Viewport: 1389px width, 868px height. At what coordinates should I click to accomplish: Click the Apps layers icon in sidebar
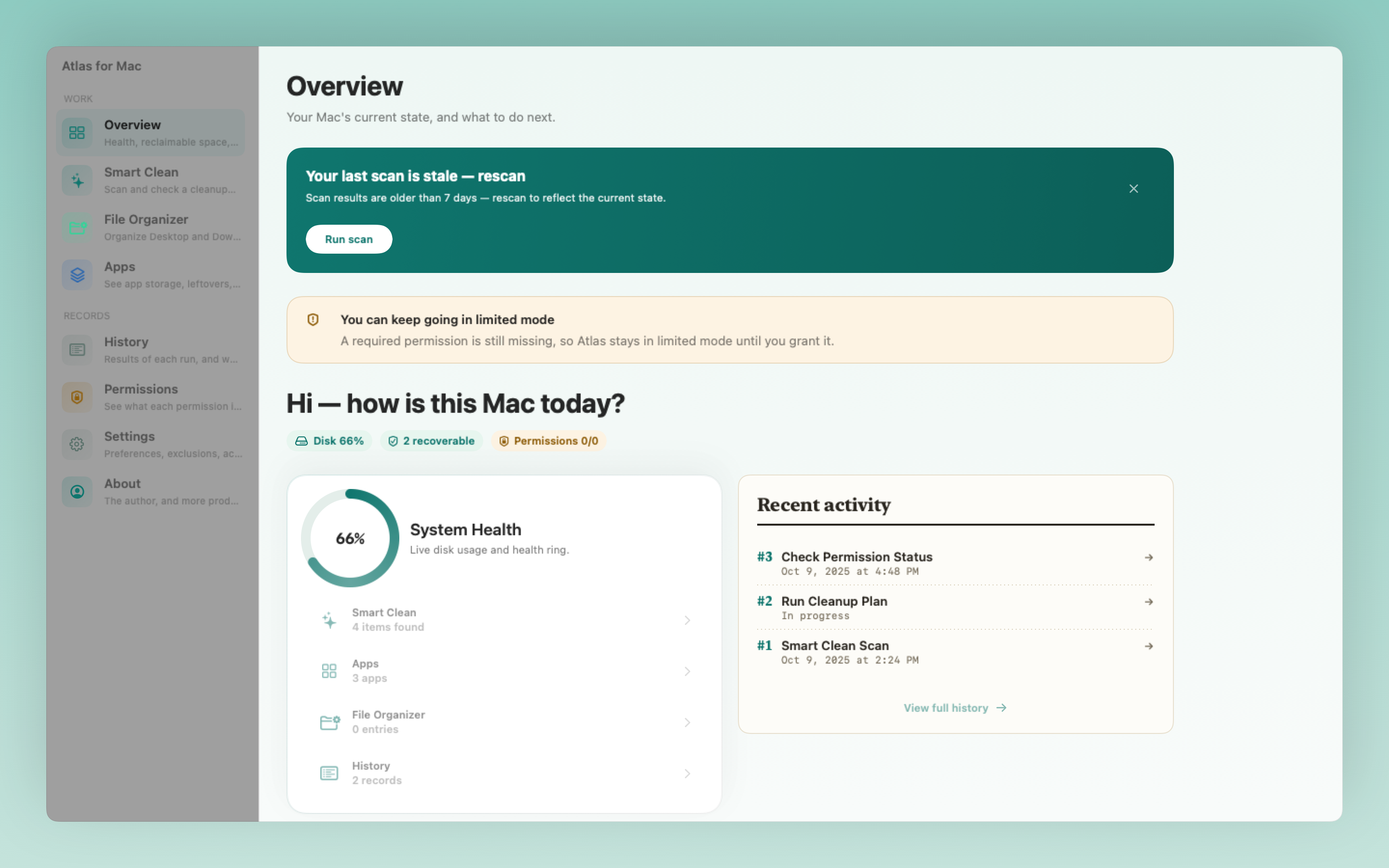tap(77, 275)
